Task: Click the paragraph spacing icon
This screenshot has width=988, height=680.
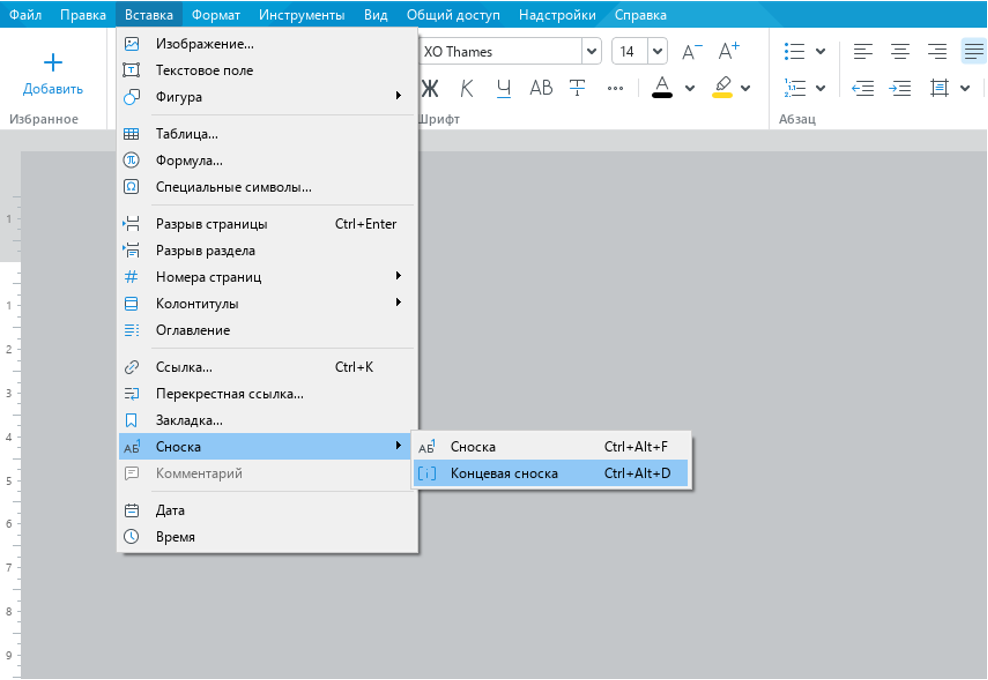Action: tap(939, 88)
